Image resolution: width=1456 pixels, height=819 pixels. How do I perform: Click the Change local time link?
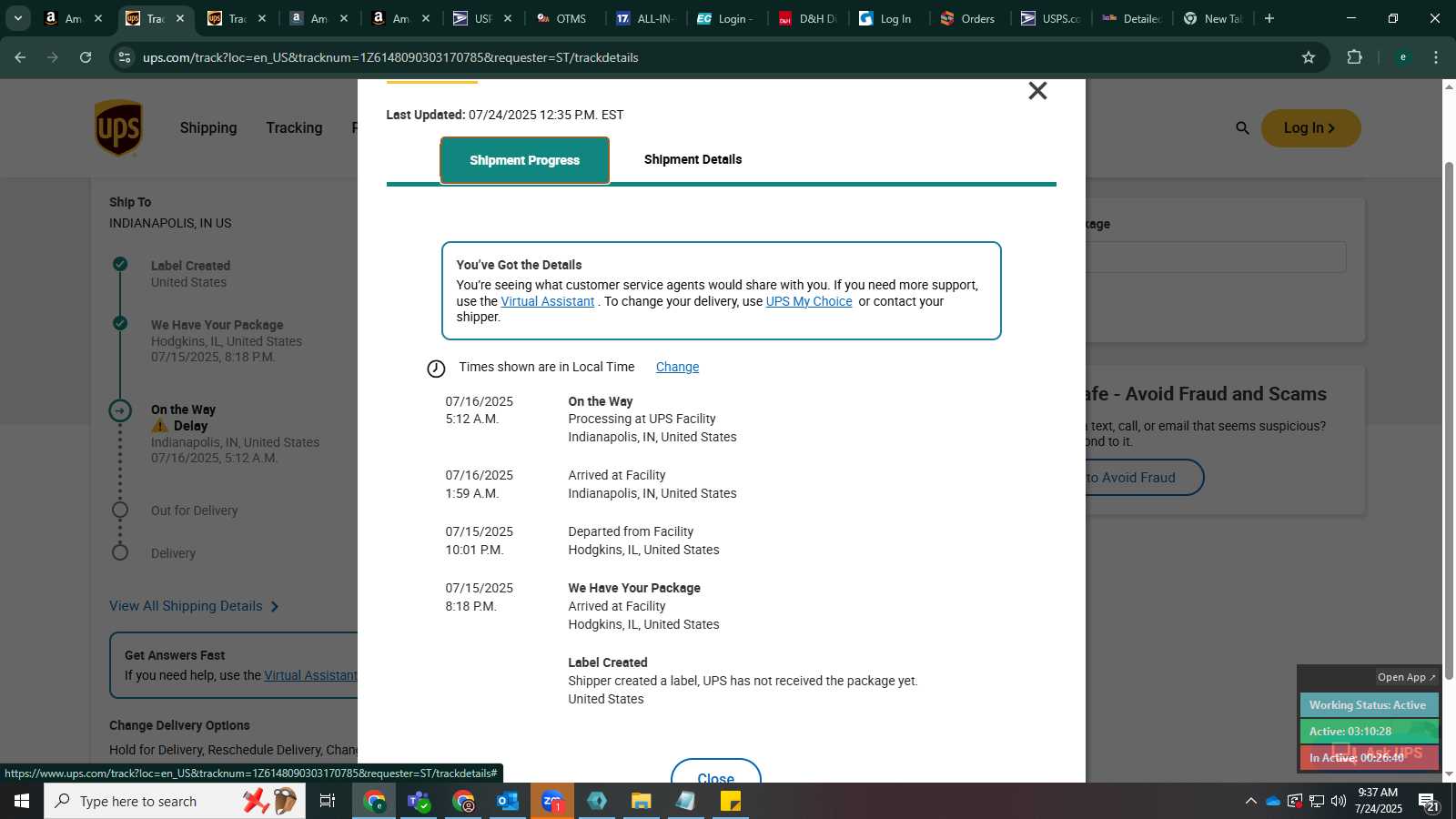677,367
